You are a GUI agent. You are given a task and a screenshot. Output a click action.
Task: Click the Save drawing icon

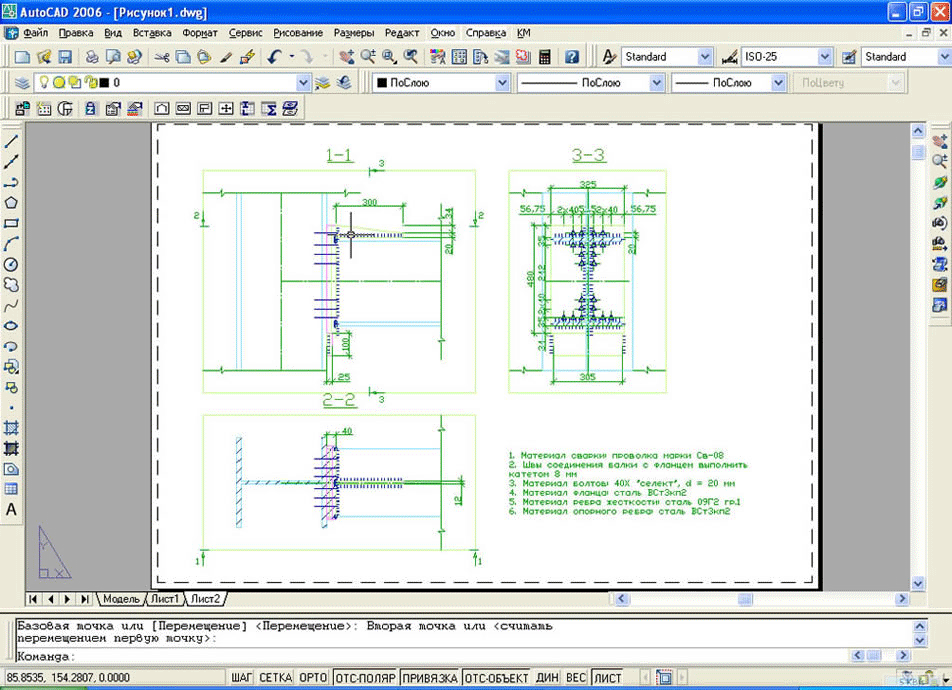point(65,57)
